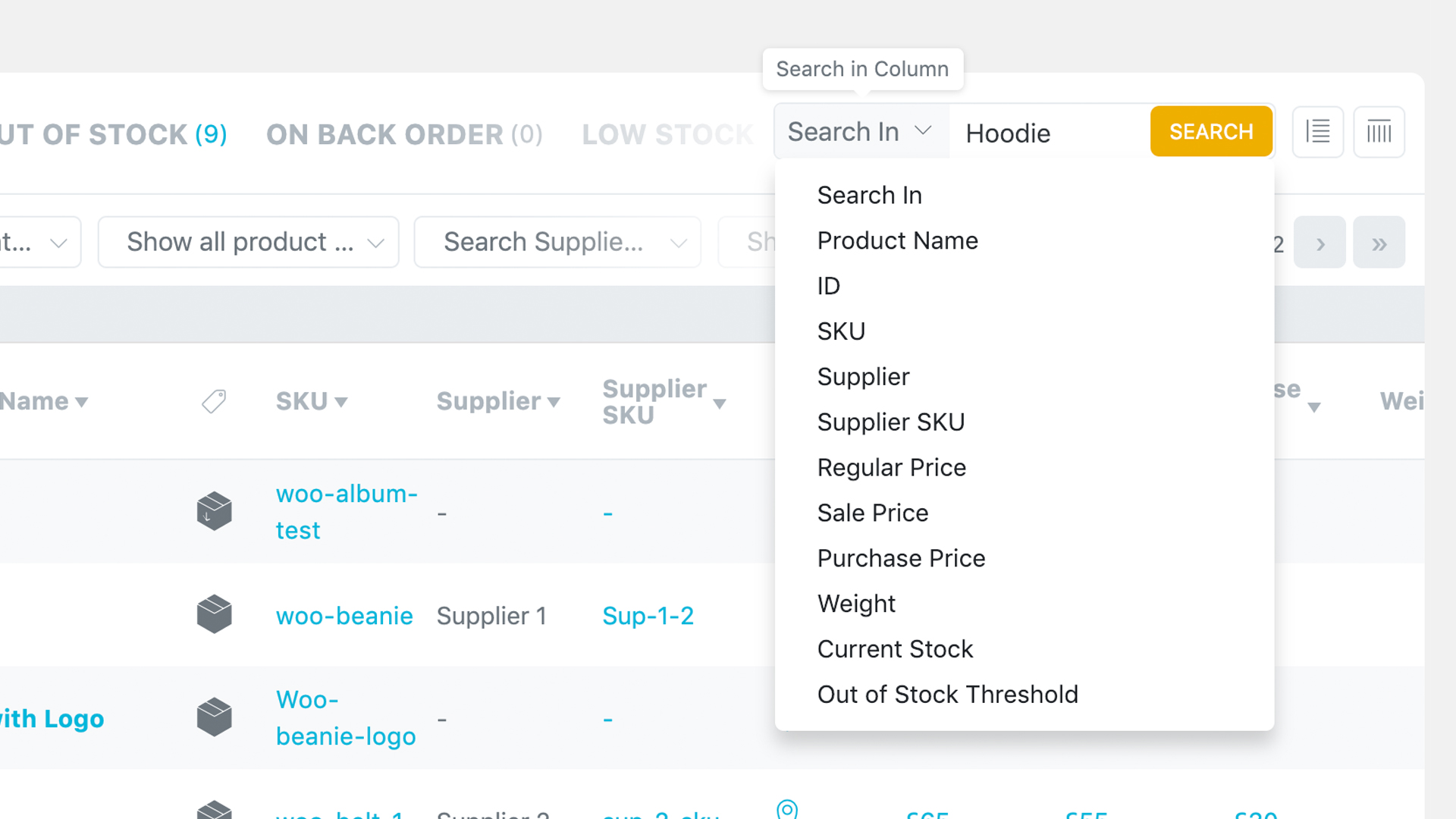This screenshot has height=819, width=1456.
Task: Select ON BACK ORDER tab
Action: point(404,133)
